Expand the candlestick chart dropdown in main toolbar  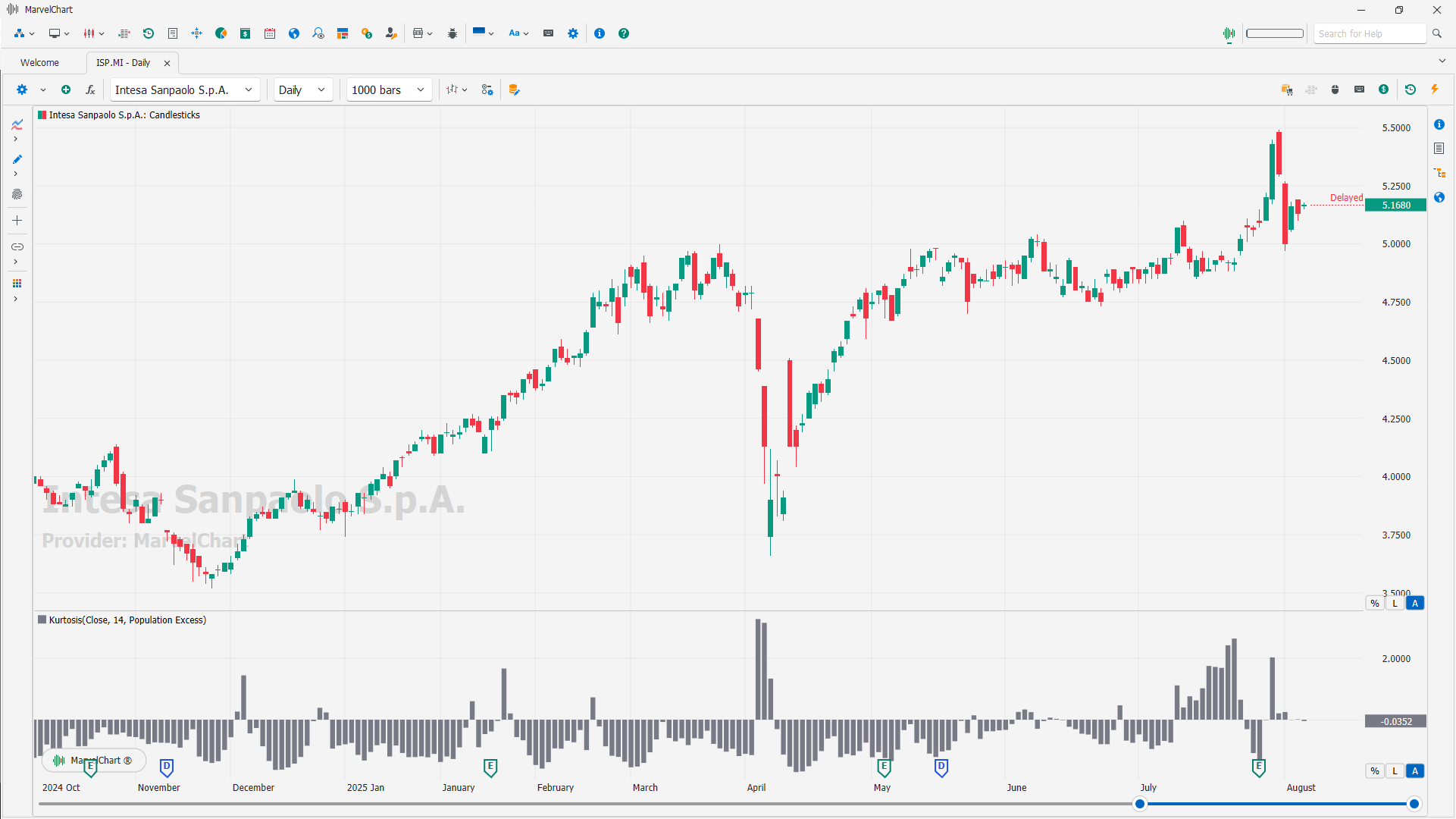point(102,33)
